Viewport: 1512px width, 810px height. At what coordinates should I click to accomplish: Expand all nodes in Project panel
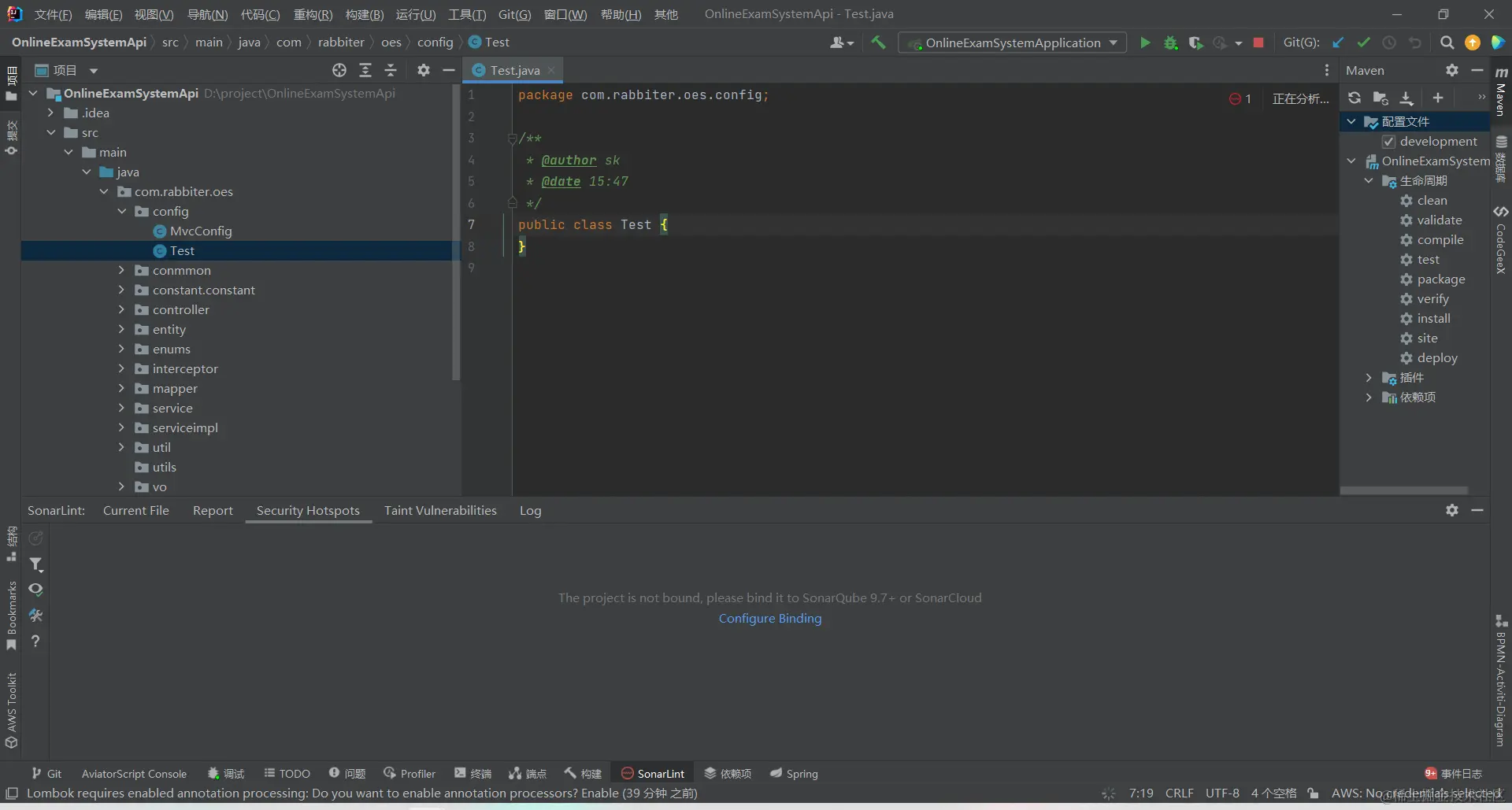365,70
